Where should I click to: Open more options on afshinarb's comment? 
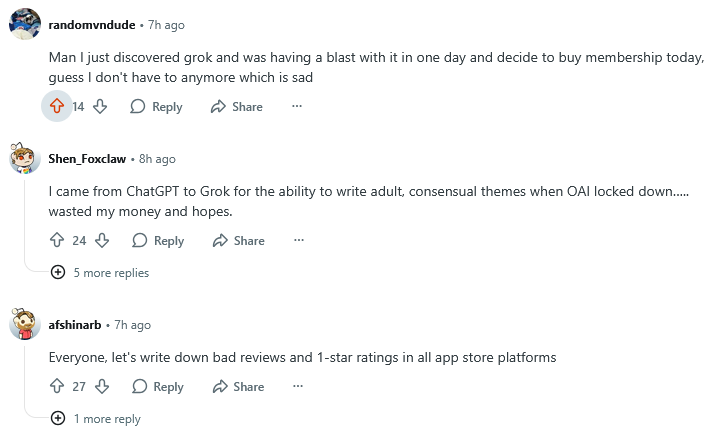[299, 386]
